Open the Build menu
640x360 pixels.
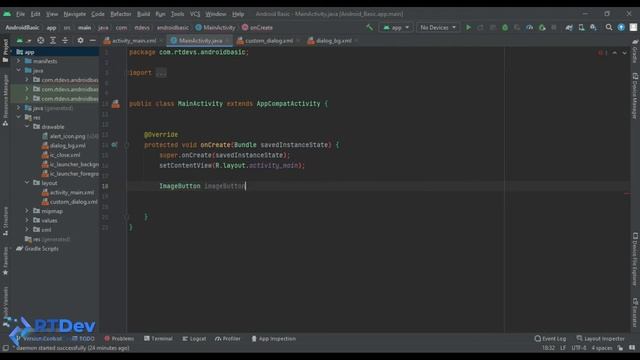pos(143,14)
